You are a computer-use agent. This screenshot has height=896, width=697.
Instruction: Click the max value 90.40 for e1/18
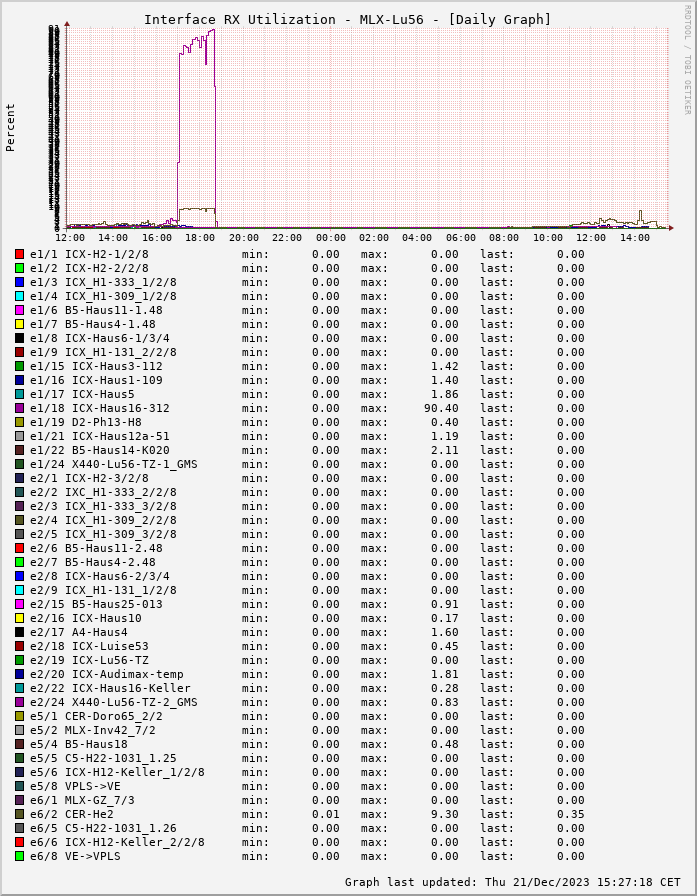pyautogui.click(x=441, y=408)
